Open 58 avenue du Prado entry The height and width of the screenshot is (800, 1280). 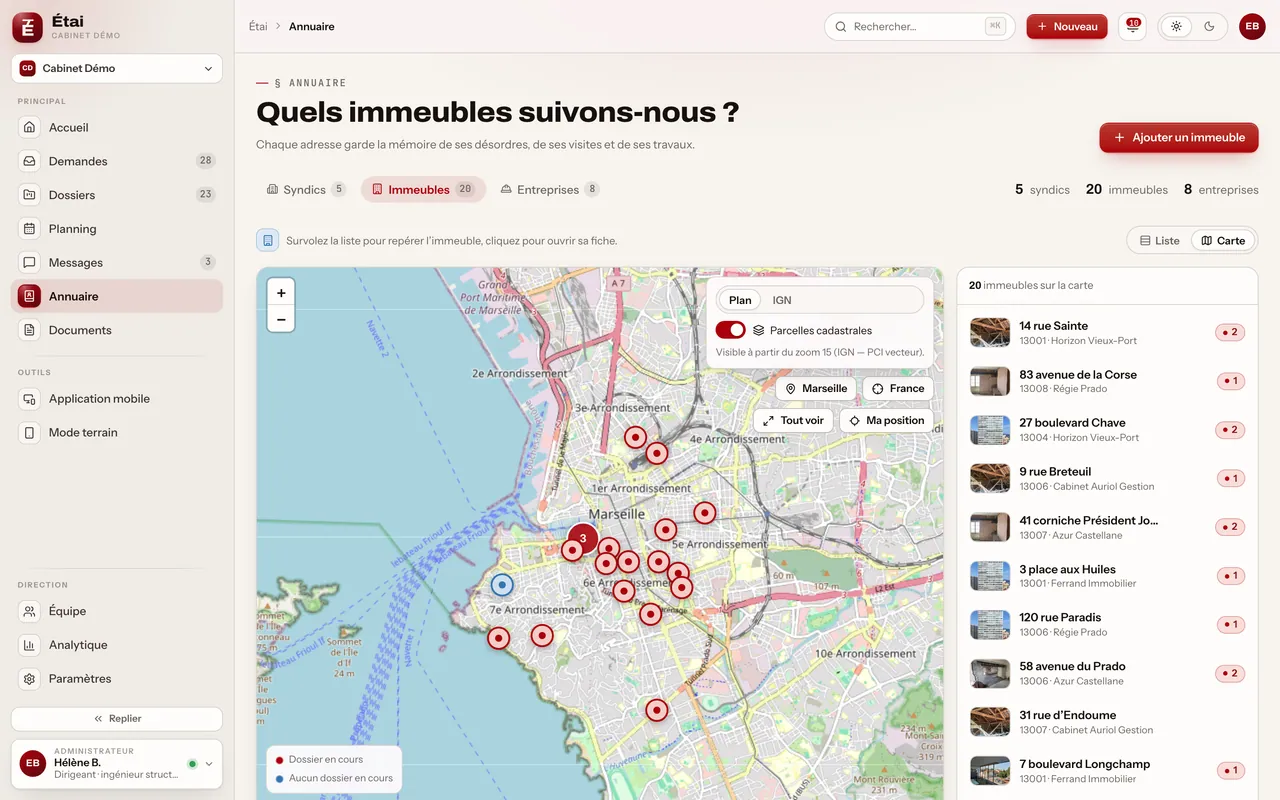point(1107,673)
